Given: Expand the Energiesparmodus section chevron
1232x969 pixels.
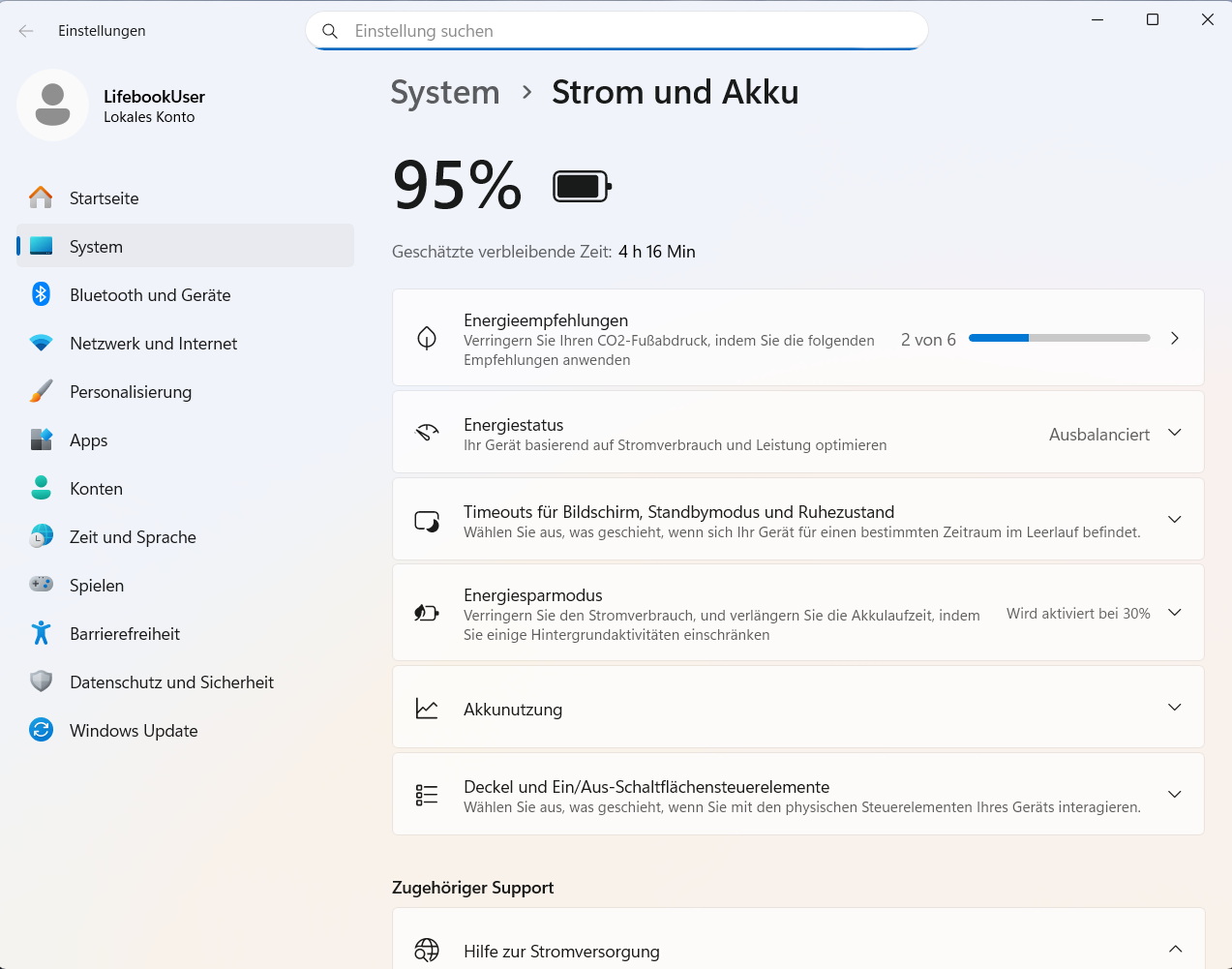Looking at the screenshot, I should click(1174, 613).
